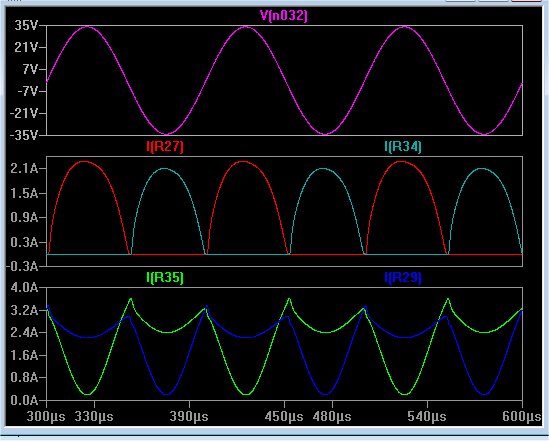Viewport: 549px width, 441px height.
Task: Click the -7V axis label
Action: coord(27,91)
